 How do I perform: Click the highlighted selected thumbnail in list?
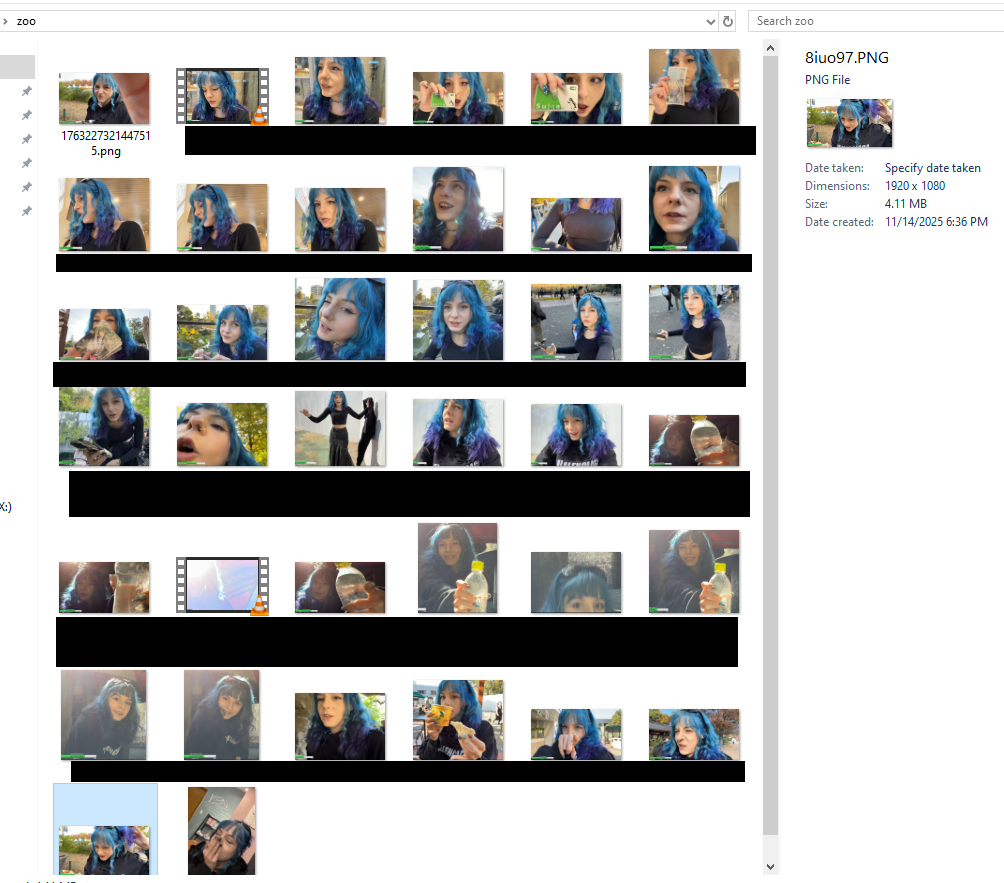[x=105, y=829]
